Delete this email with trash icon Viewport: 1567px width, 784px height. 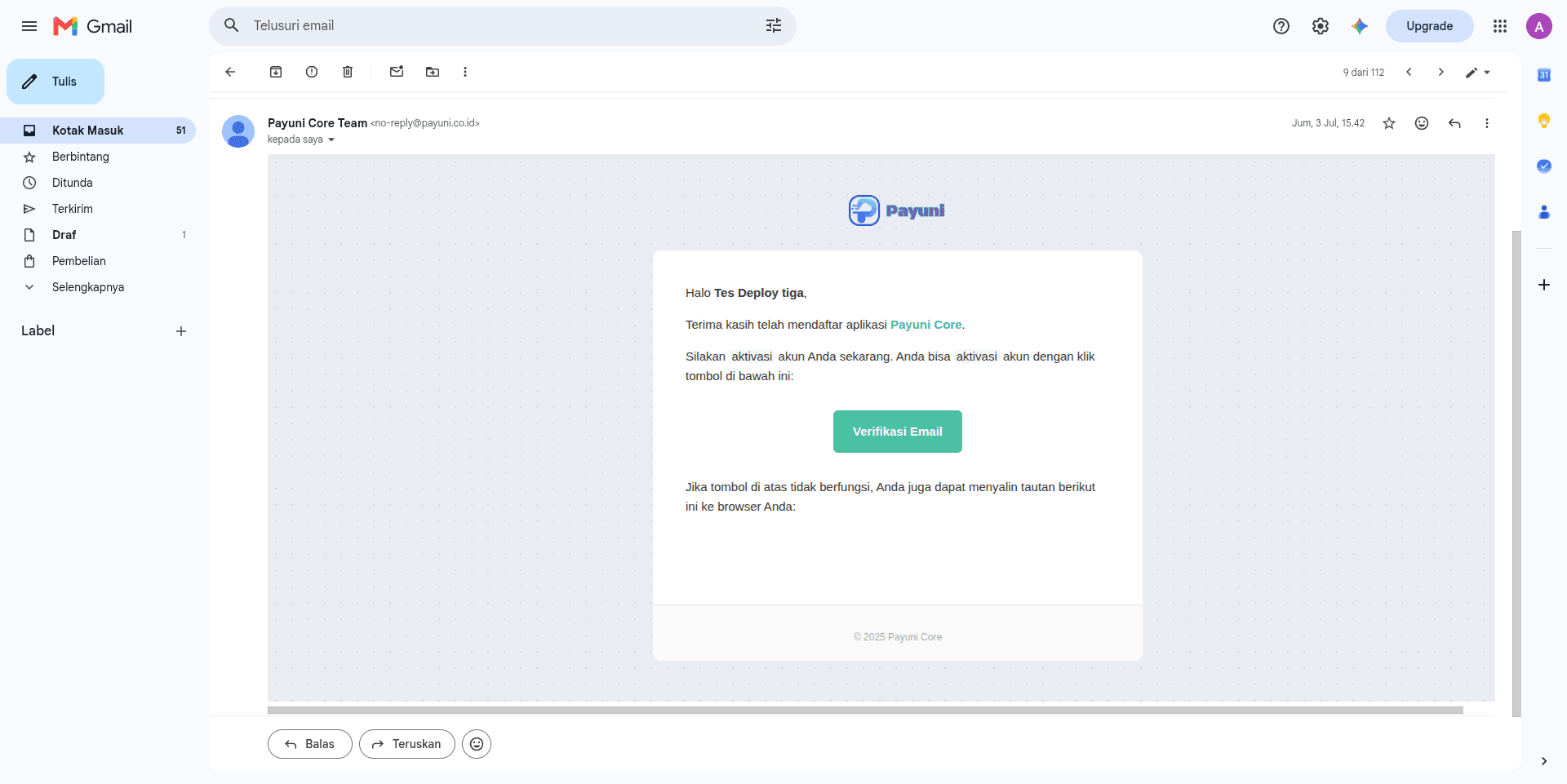[x=348, y=72]
